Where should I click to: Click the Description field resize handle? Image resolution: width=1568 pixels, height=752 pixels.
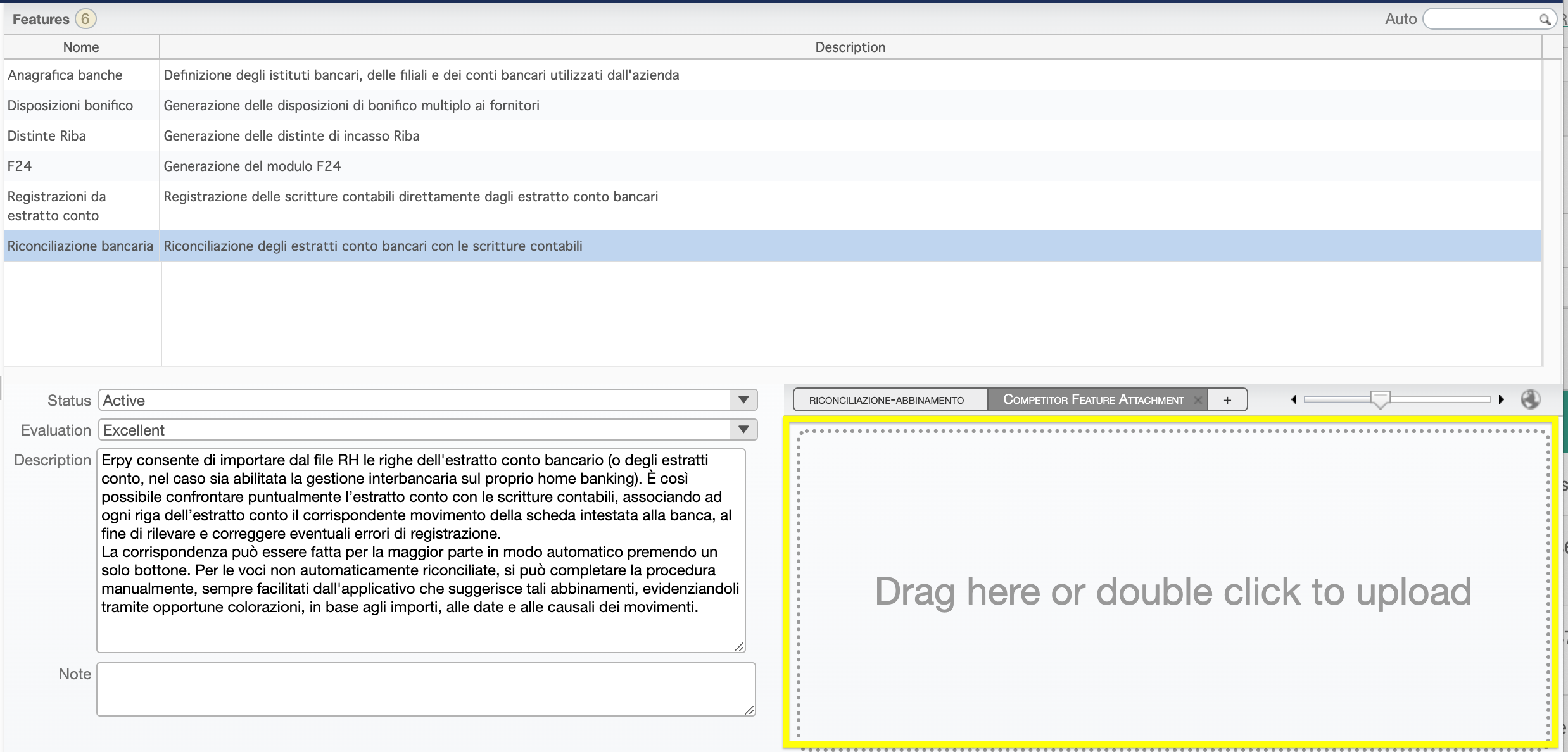(x=739, y=646)
